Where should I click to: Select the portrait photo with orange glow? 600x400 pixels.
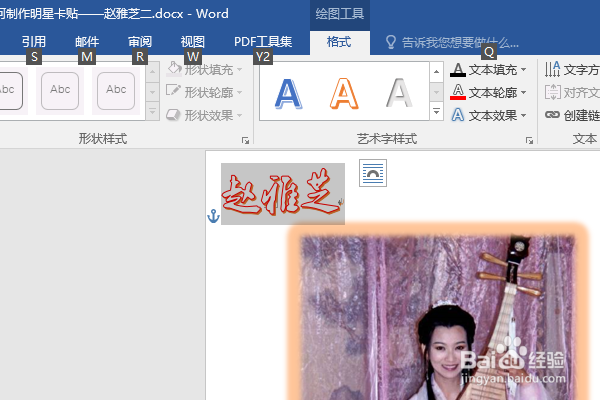(438, 311)
